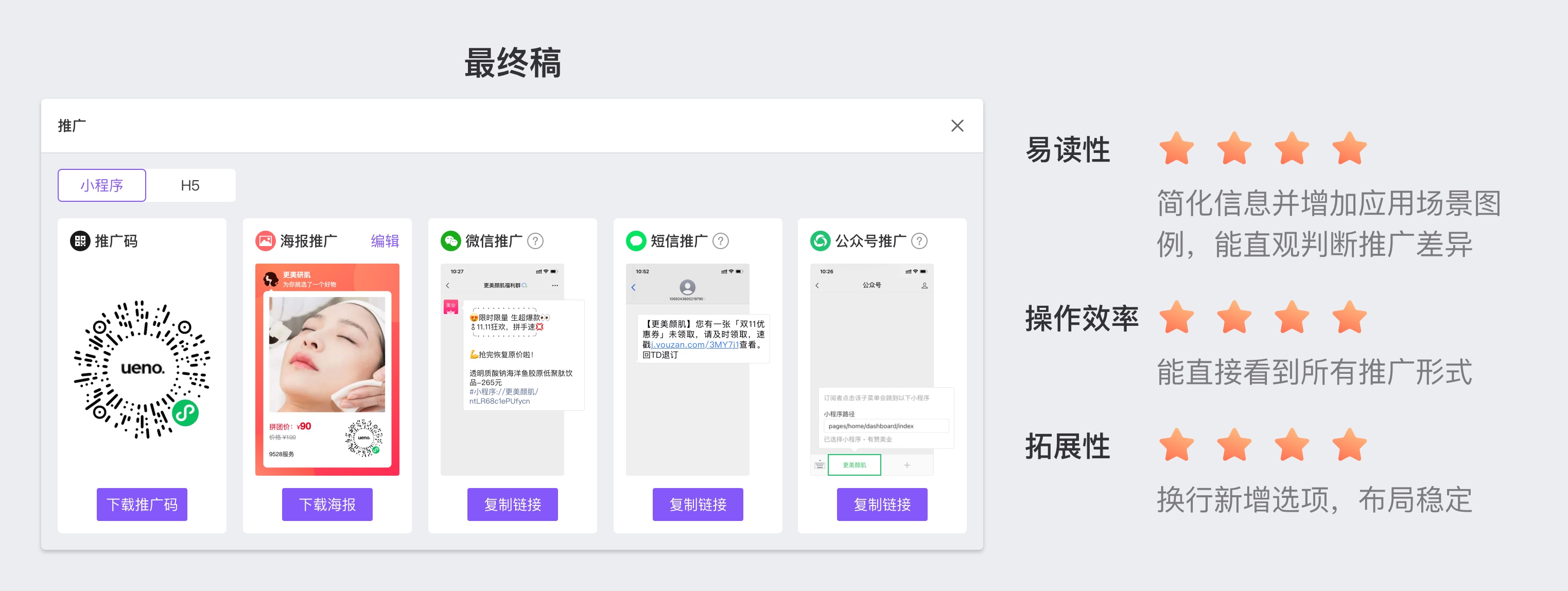Click the green WeChat 微信推广 icon
Image resolution: width=1568 pixels, height=591 pixels.
tap(450, 241)
